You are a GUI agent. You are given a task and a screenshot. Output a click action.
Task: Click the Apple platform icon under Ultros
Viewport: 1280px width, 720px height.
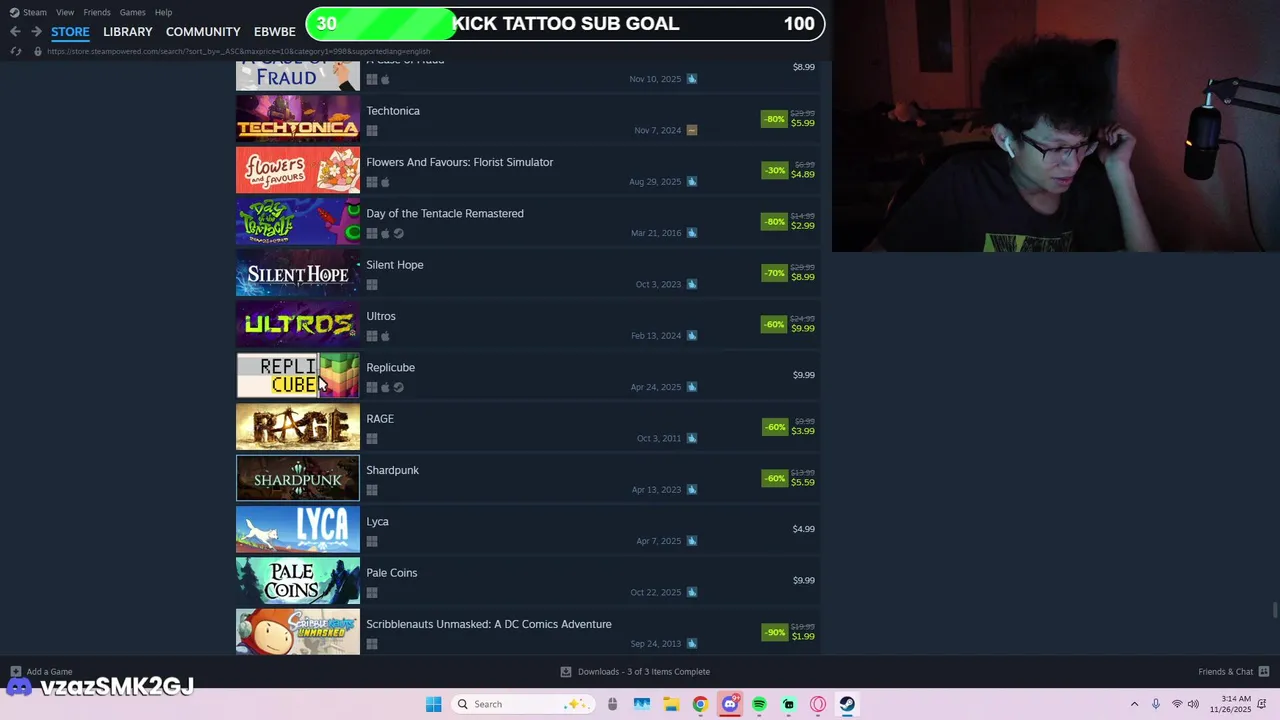pos(385,336)
